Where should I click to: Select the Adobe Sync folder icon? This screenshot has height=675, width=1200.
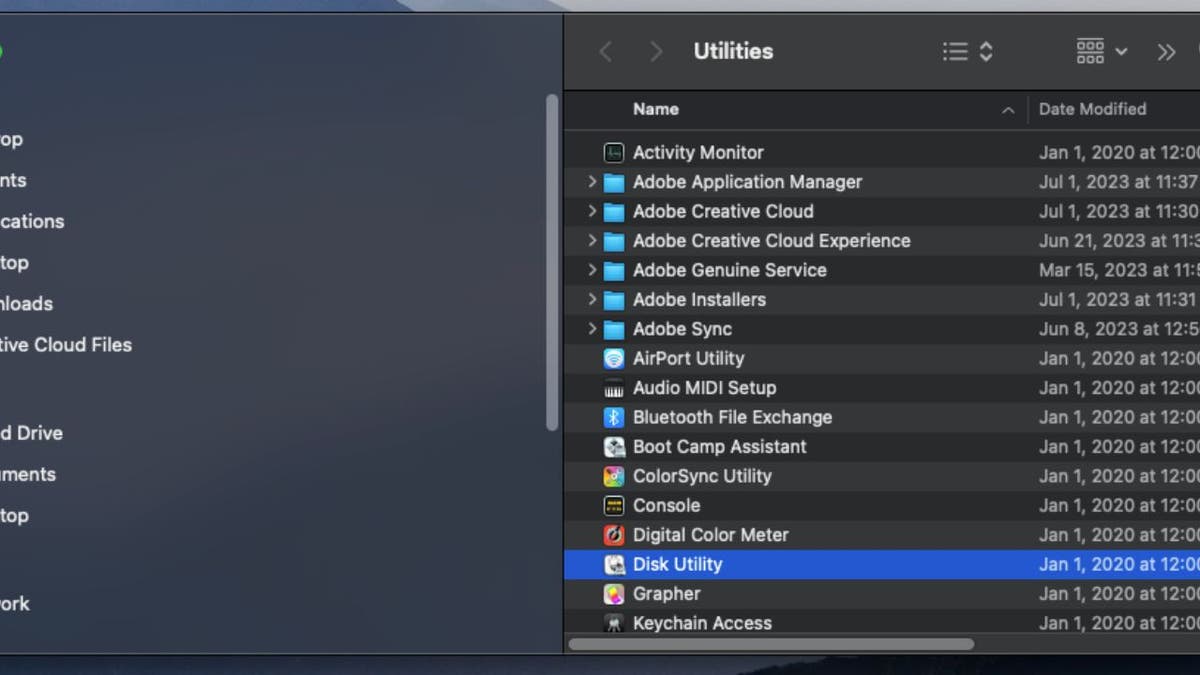tap(614, 330)
